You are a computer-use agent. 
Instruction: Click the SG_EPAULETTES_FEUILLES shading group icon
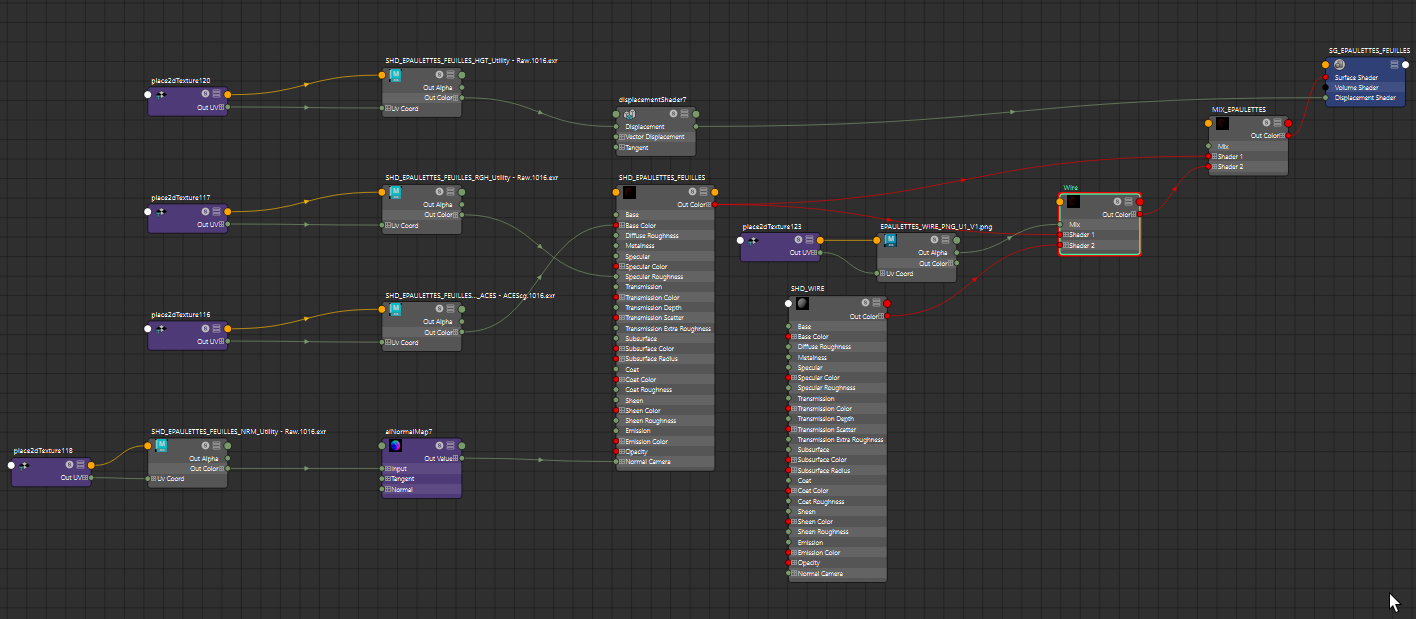1339,64
